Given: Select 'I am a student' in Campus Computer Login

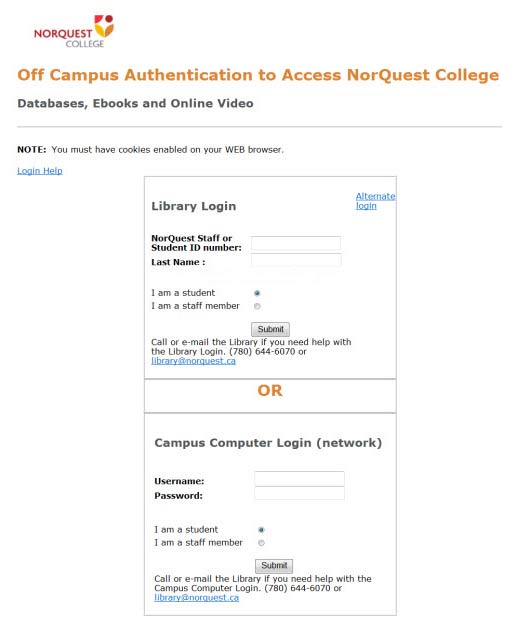Looking at the screenshot, I should point(261,530).
